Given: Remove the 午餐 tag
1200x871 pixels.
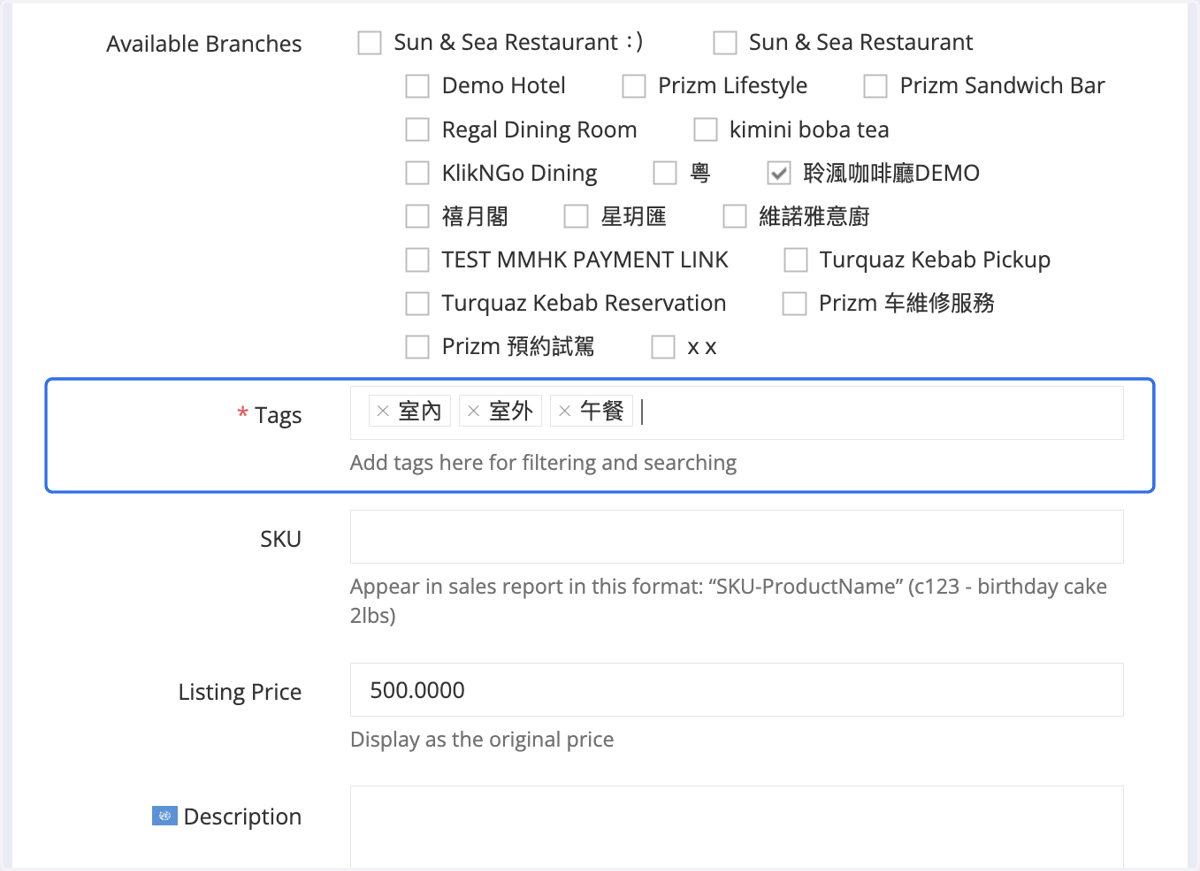Looking at the screenshot, I should click(x=564, y=411).
